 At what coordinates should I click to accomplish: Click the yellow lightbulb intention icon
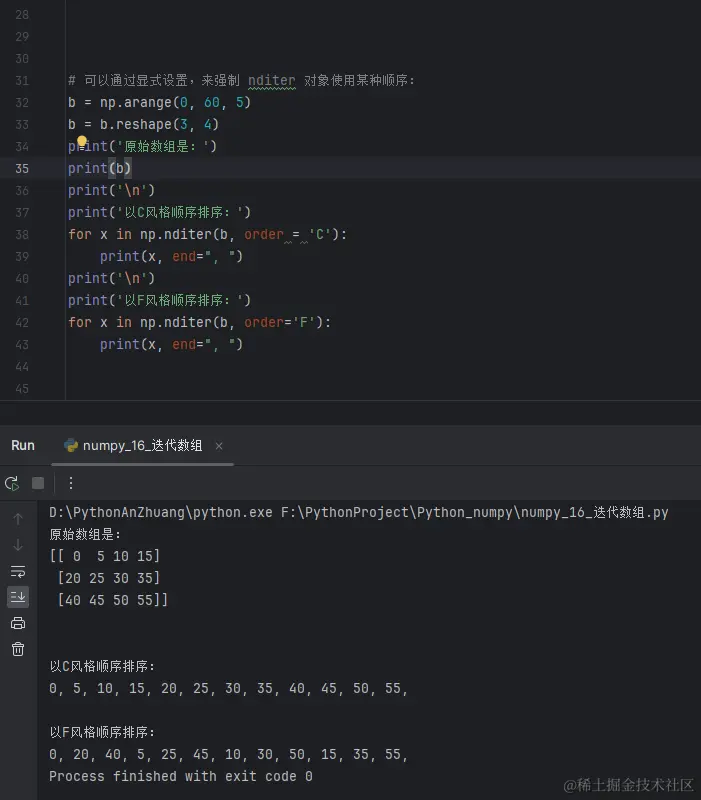[82, 144]
